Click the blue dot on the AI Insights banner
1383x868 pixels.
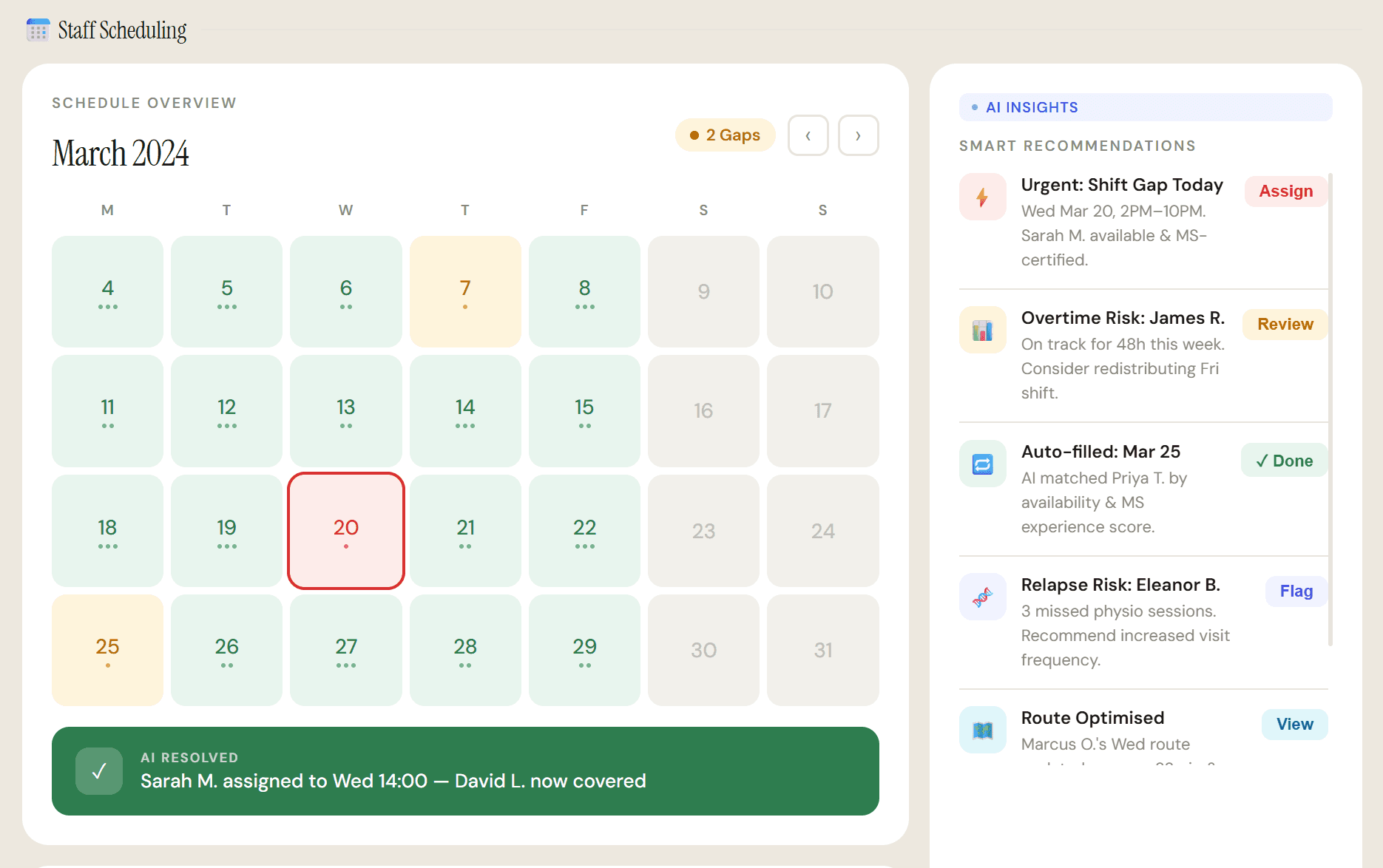pyautogui.click(x=973, y=107)
